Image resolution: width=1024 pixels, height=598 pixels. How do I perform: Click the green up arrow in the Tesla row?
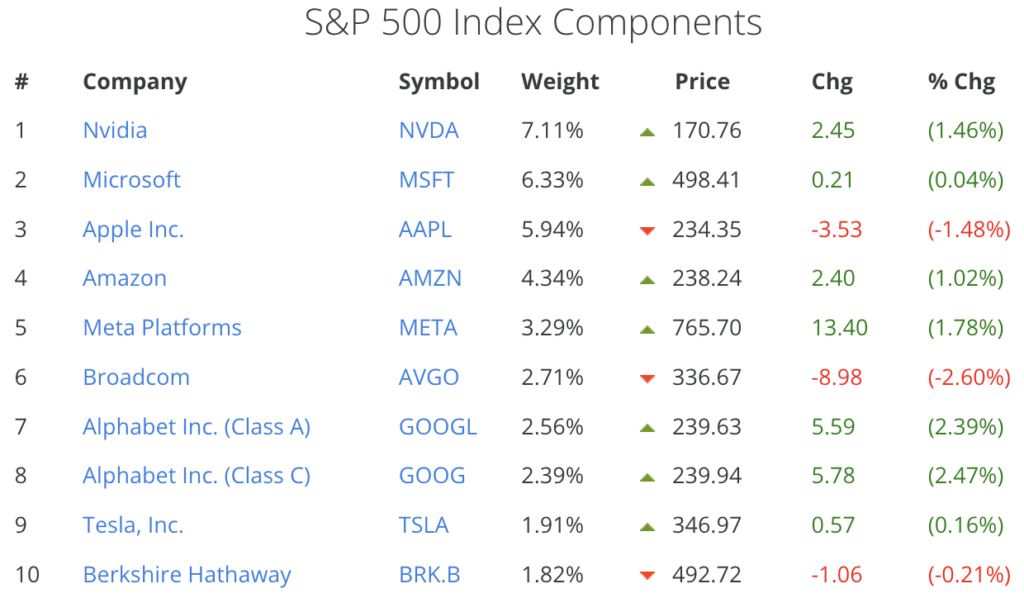[x=647, y=526]
